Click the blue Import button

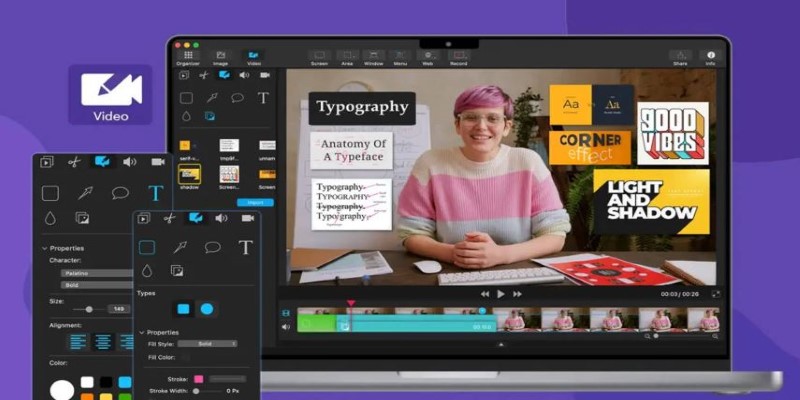point(255,202)
